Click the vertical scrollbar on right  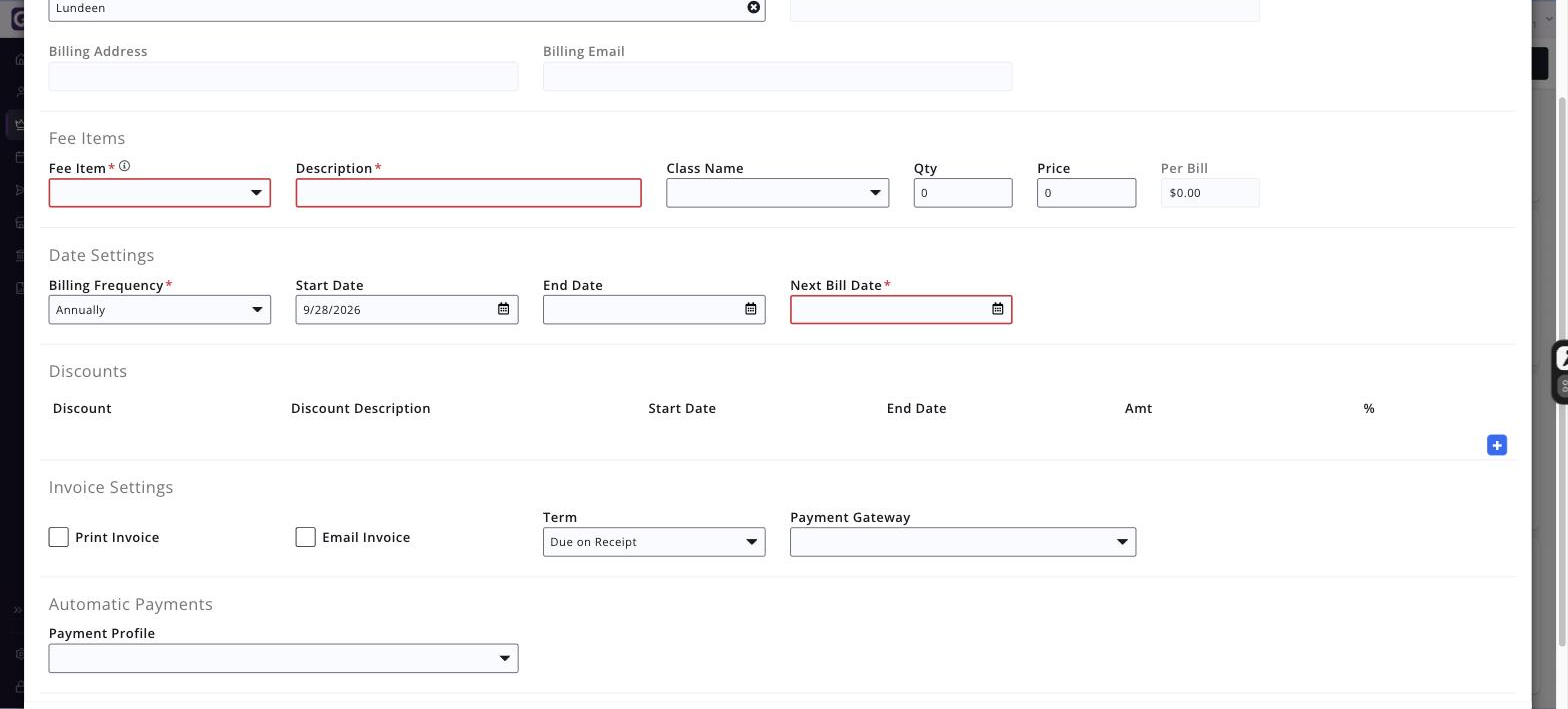pyautogui.click(x=1562, y=370)
